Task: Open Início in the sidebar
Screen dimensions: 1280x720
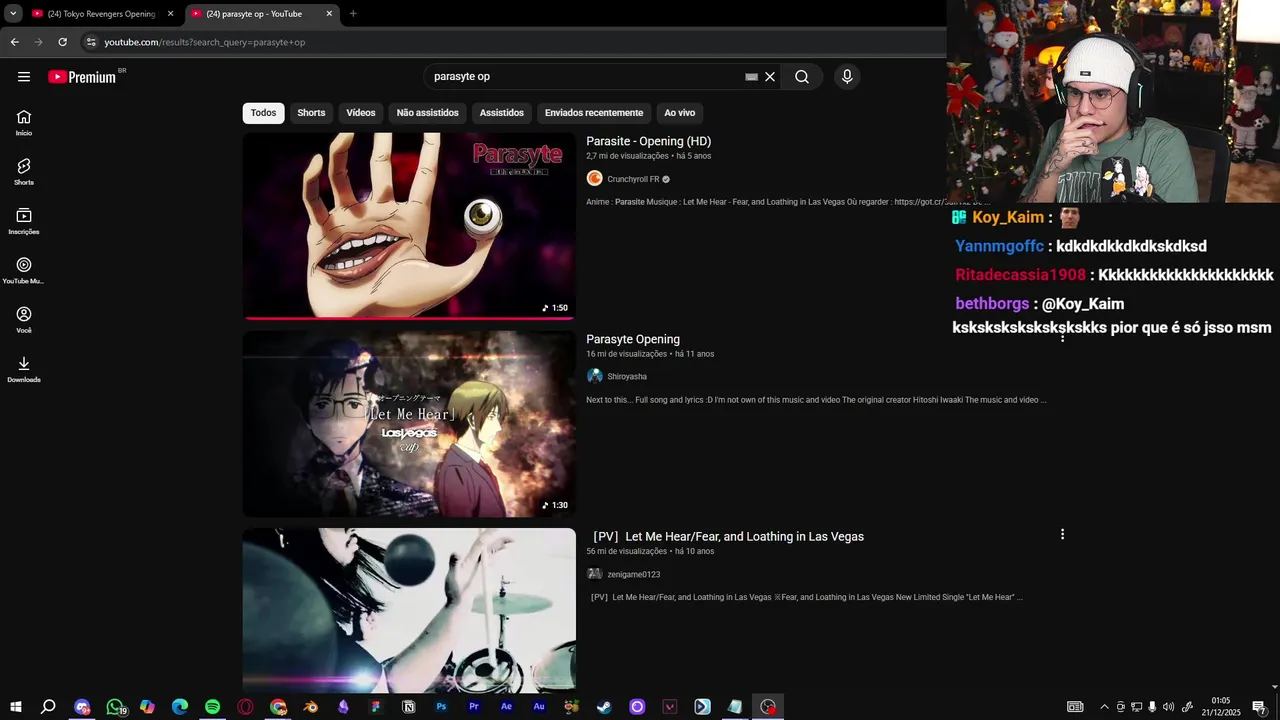Action: 24,122
